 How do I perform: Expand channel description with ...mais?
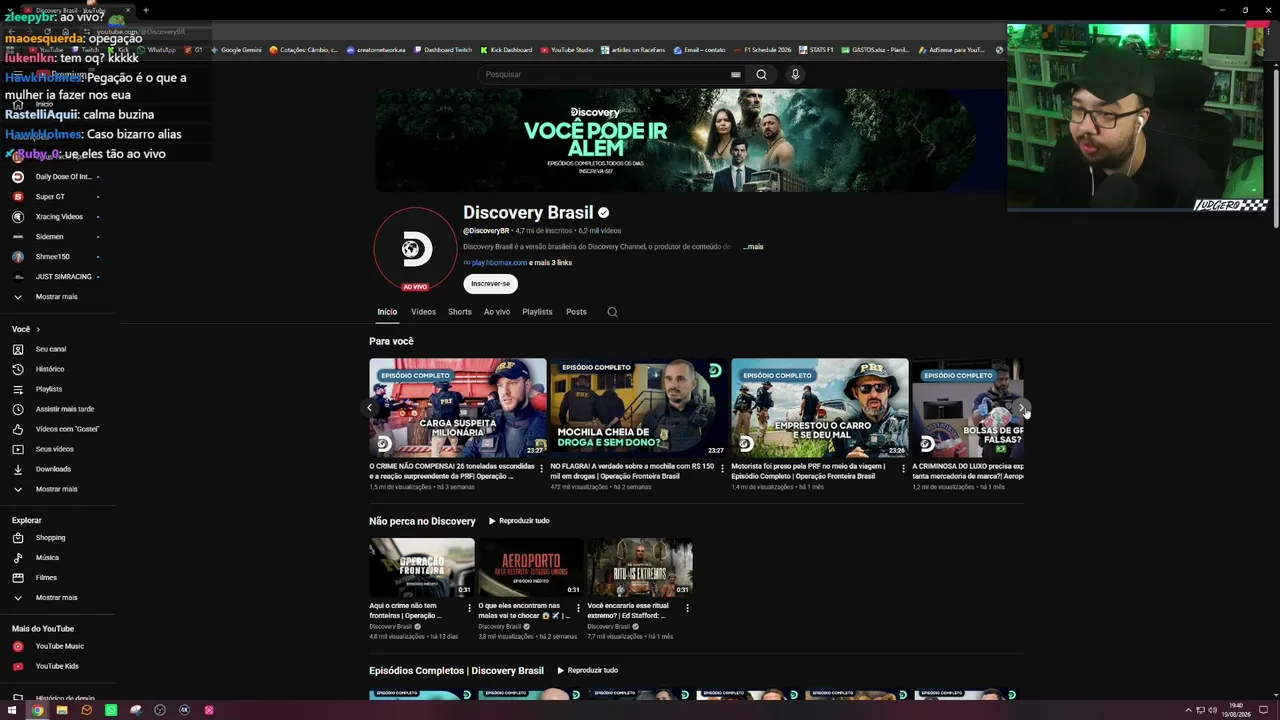coord(753,247)
